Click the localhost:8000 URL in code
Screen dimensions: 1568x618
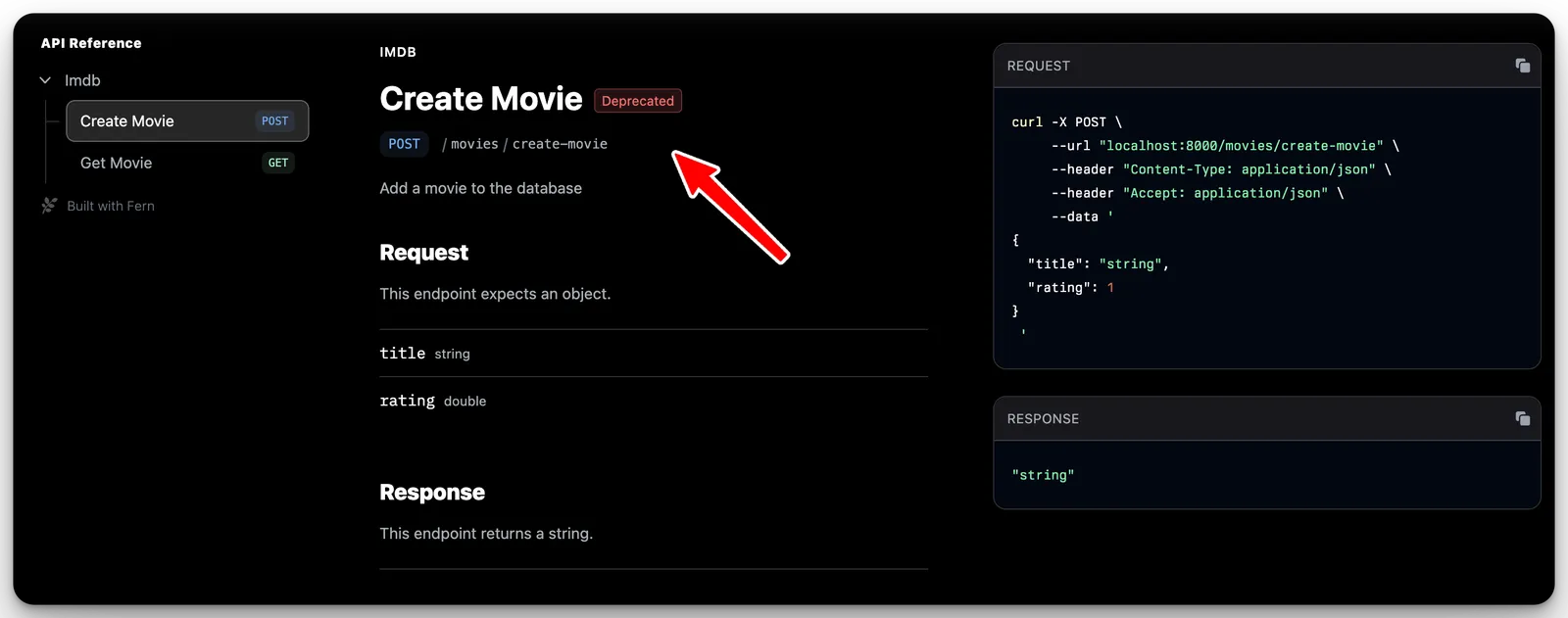click(1241, 146)
